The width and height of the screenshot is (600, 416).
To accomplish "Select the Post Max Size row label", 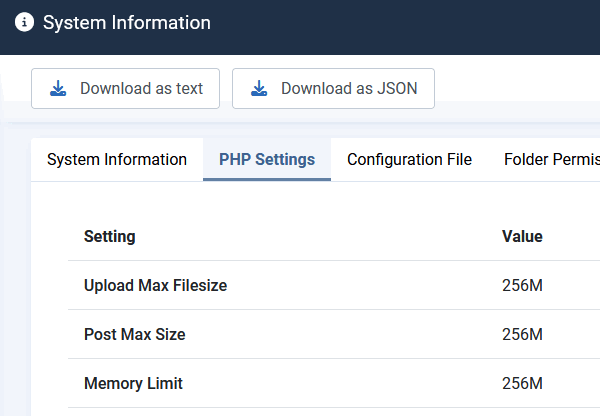I will [x=134, y=335].
